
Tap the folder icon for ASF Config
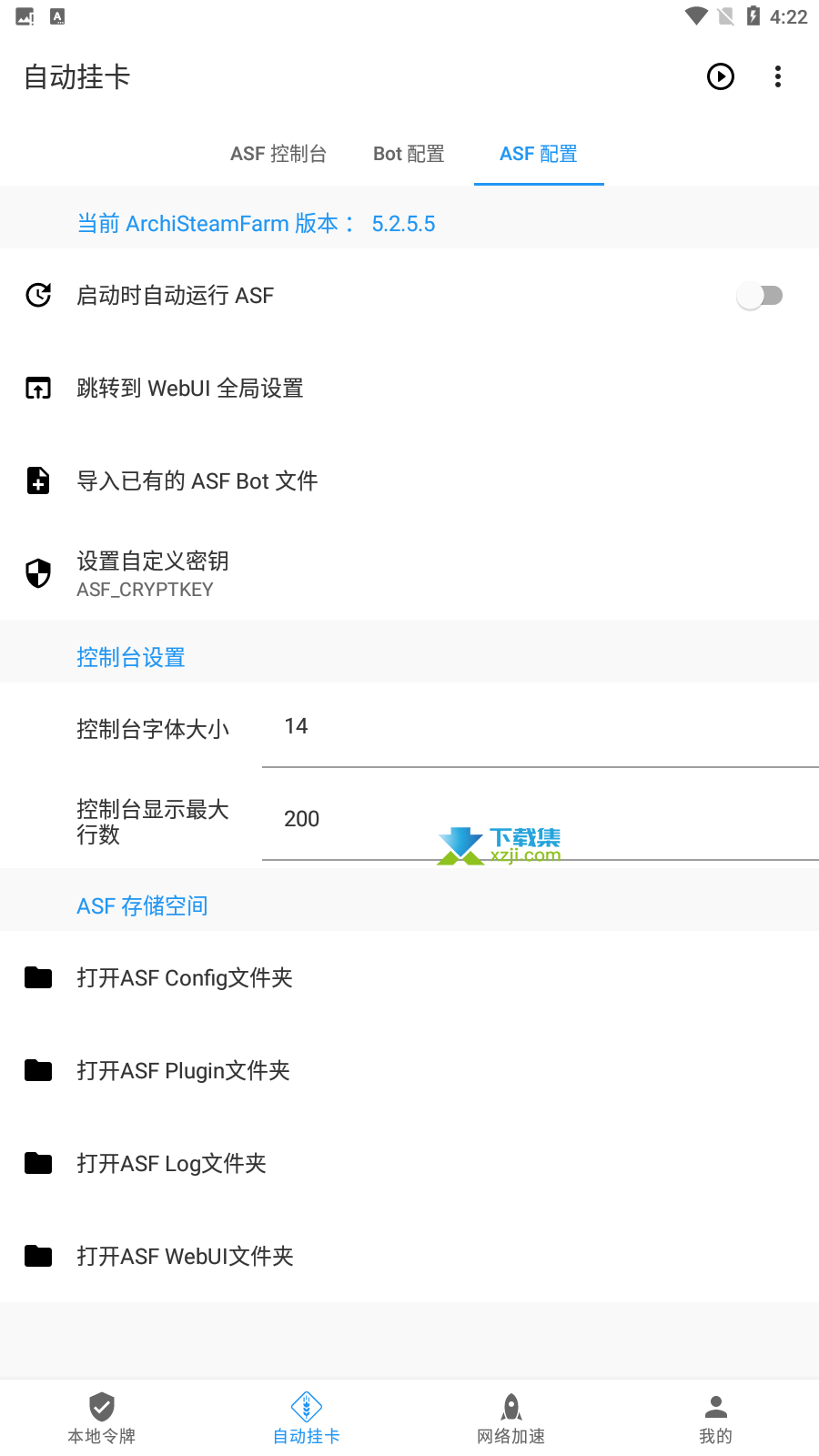pyautogui.click(x=38, y=977)
